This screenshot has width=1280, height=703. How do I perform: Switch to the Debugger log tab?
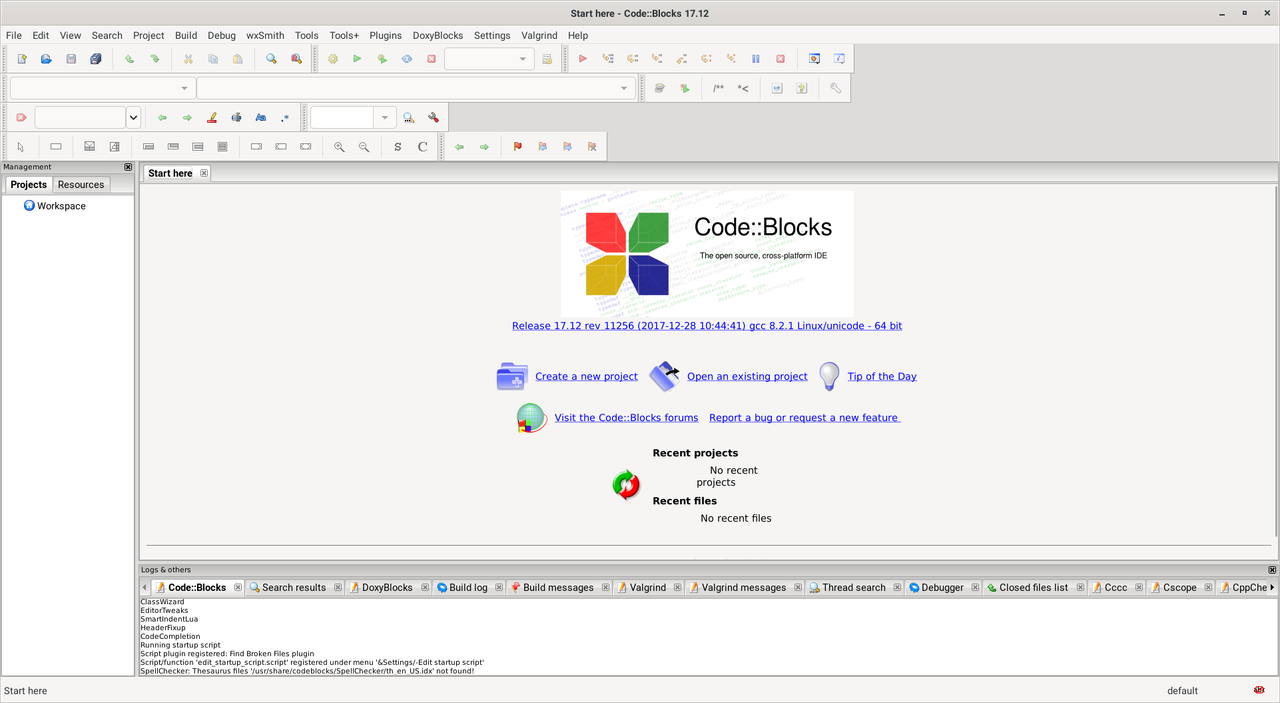point(942,587)
